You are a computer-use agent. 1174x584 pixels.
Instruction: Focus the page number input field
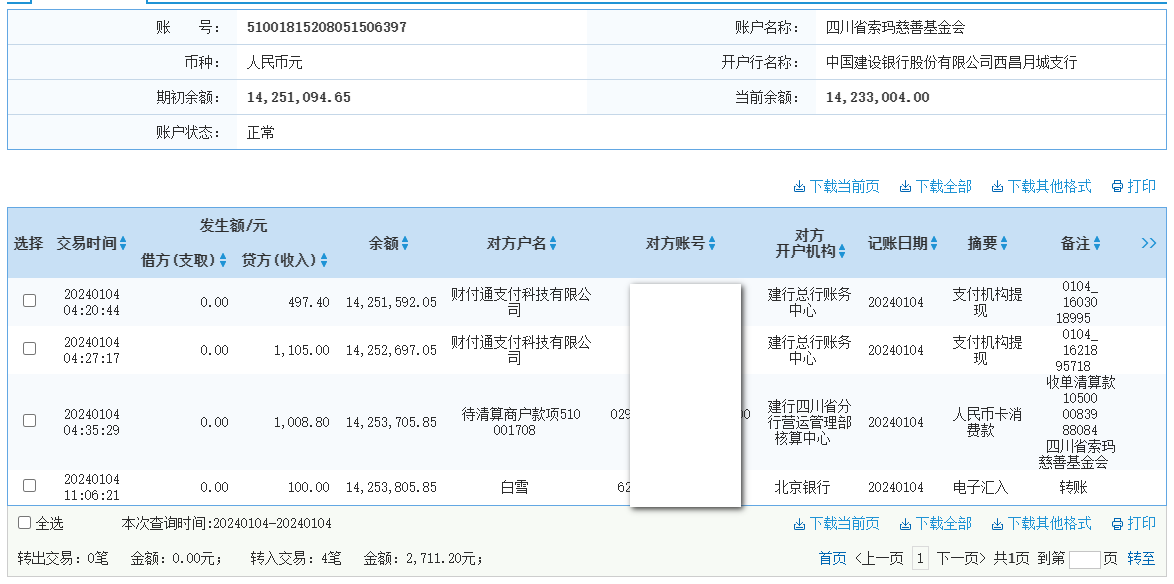click(1085, 559)
